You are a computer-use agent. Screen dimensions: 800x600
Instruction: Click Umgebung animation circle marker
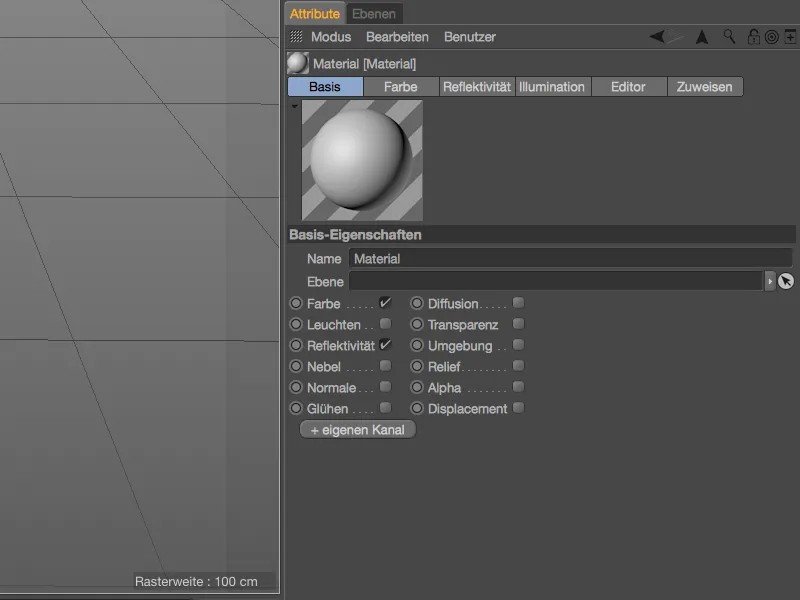point(417,345)
